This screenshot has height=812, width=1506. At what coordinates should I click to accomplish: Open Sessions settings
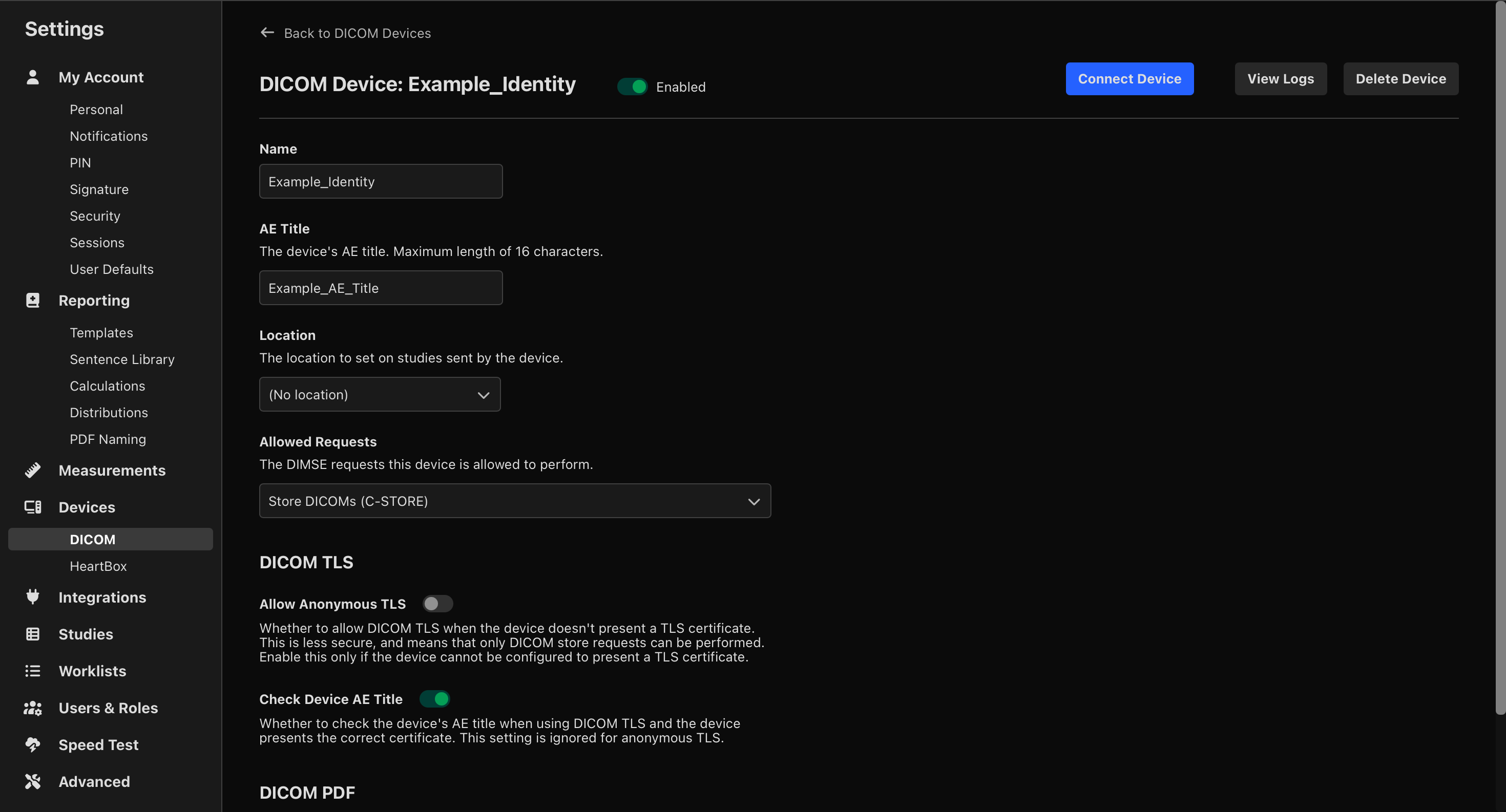coord(97,243)
